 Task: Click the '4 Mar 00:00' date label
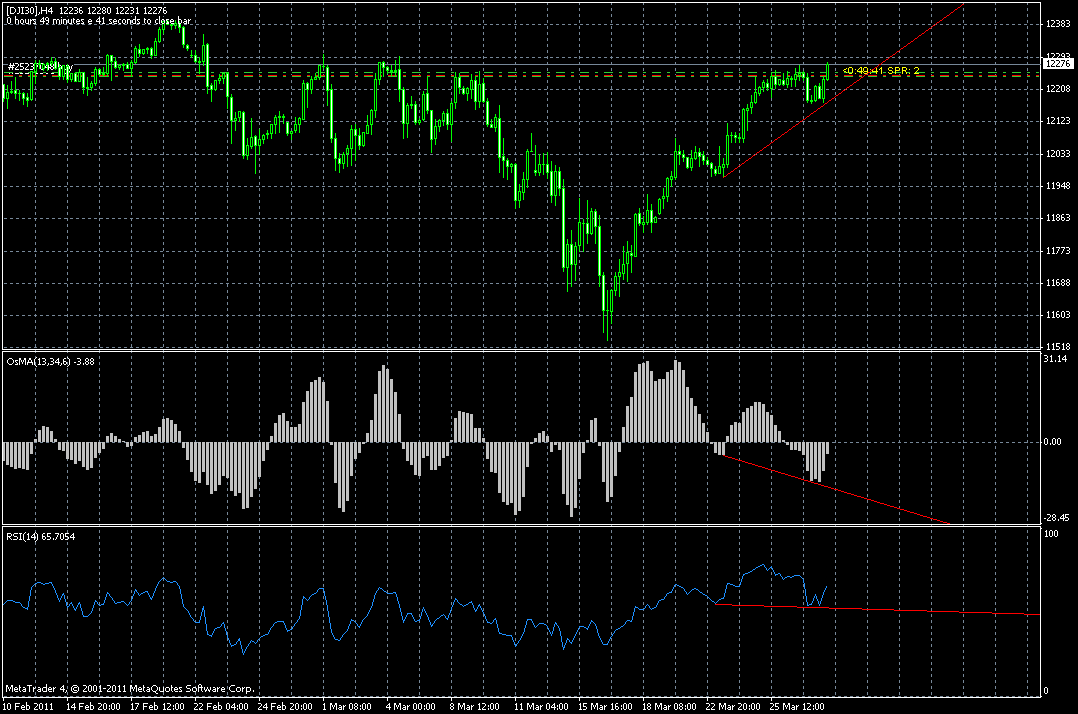[x=410, y=706]
